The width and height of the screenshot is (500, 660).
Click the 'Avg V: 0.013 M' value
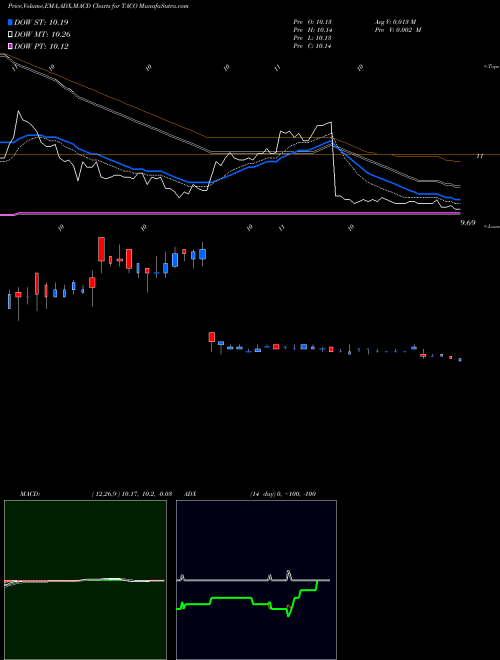pos(395,22)
